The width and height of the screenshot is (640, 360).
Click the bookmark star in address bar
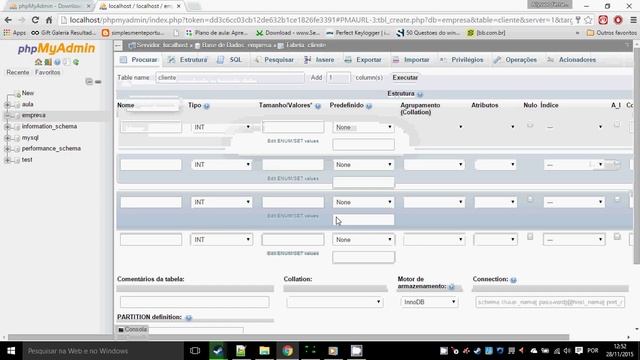click(588, 20)
